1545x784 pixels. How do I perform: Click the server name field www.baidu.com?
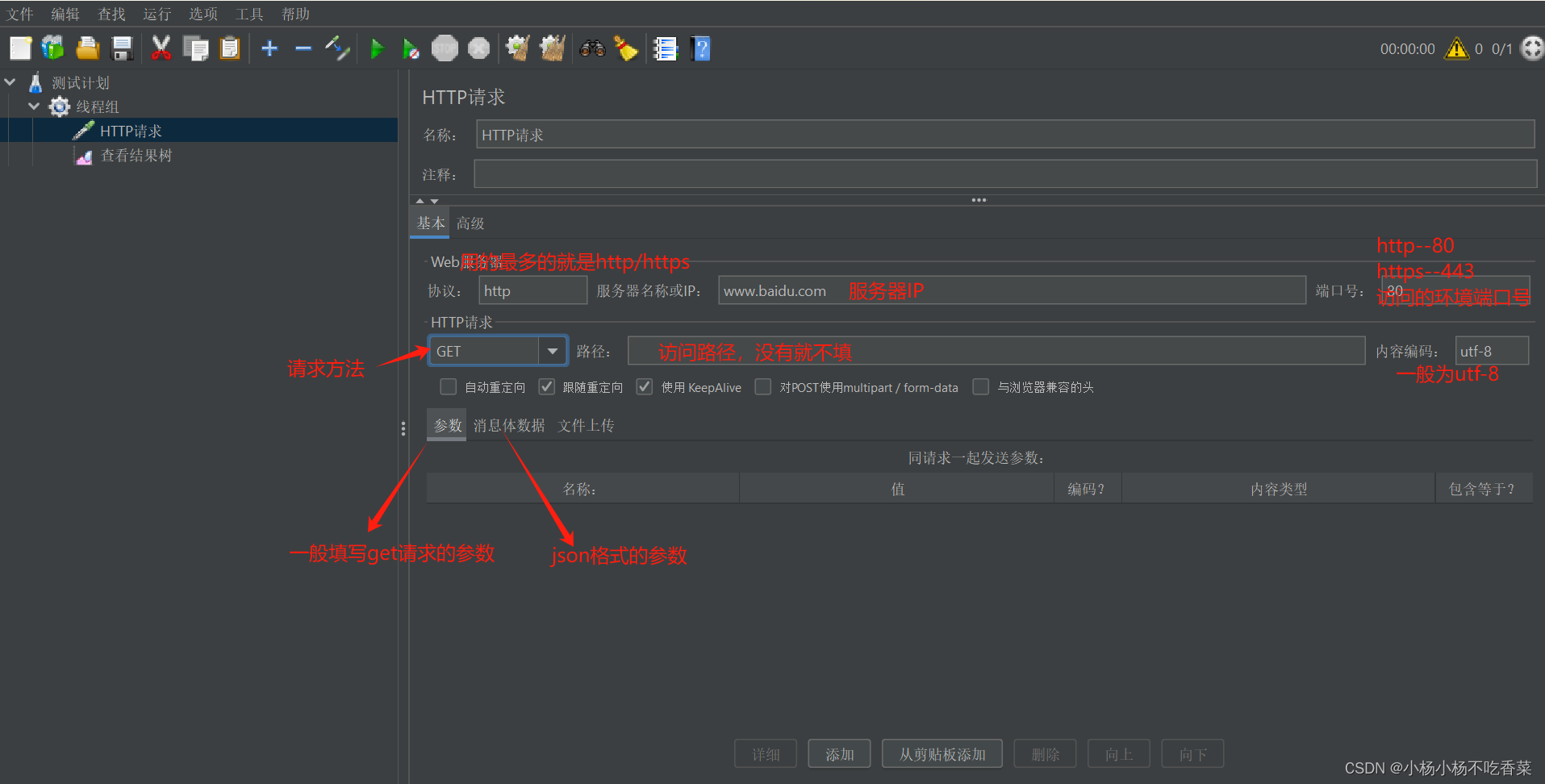point(1012,290)
